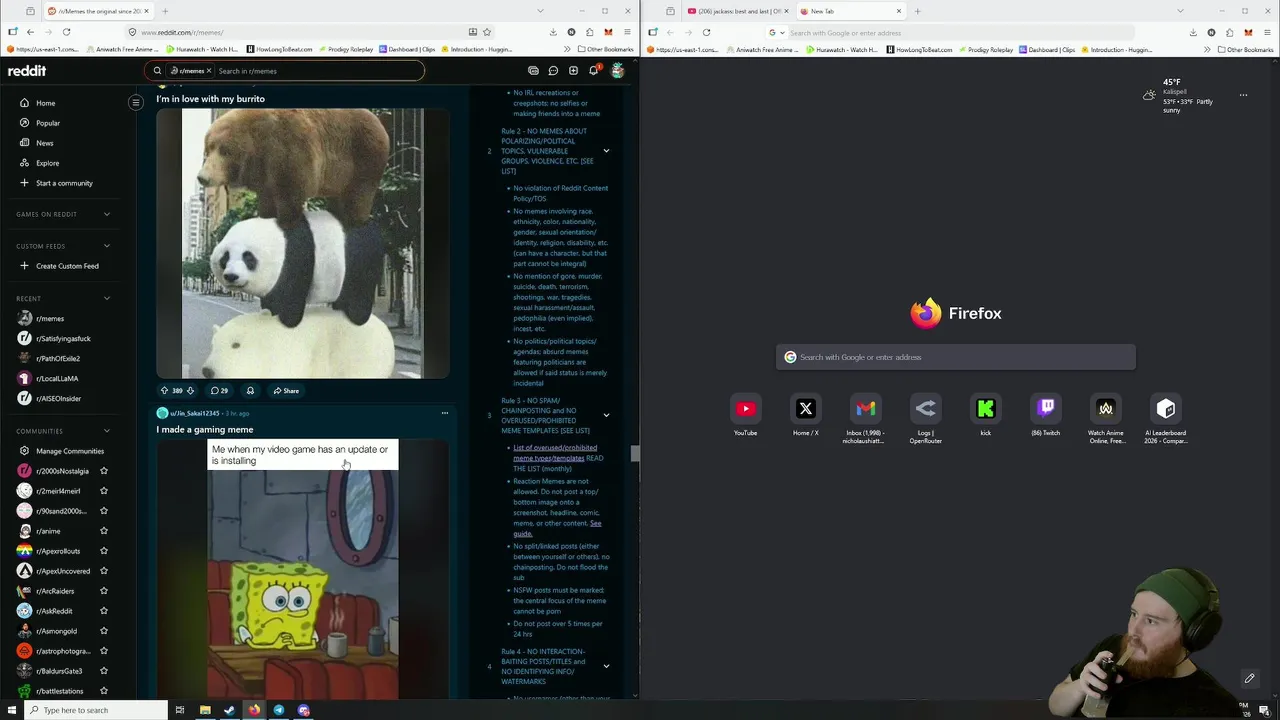Screen dimensions: 1280x720
Task: Open Explore in Reddit sidebar
Action: 47,163
